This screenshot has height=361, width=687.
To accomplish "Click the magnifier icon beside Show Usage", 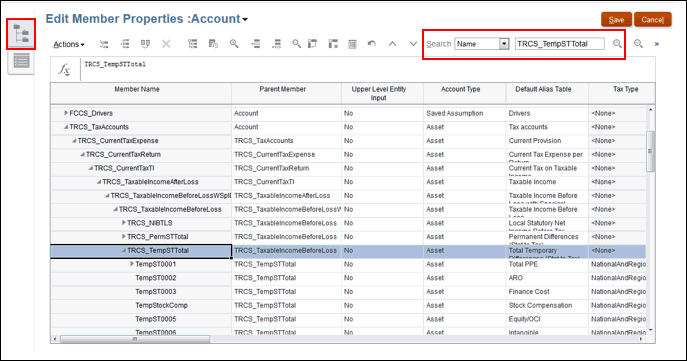I will click(x=234, y=44).
